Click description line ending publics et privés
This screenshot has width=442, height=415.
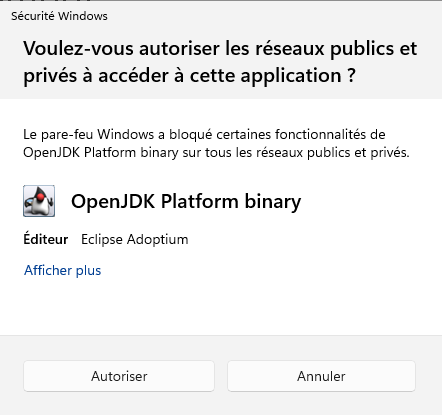click(216, 153)
